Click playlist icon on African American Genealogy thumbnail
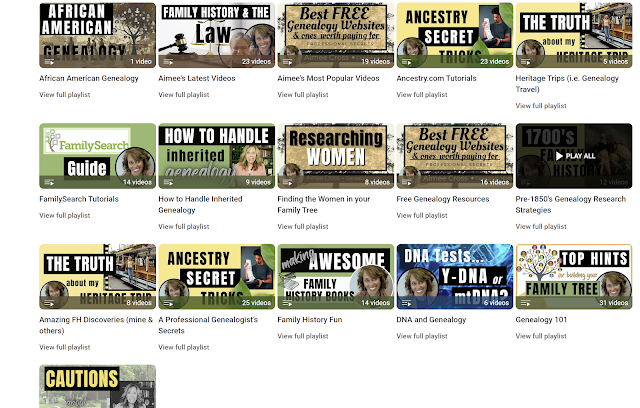This screenshot has width=640, height=408. (x=49, y=62)
